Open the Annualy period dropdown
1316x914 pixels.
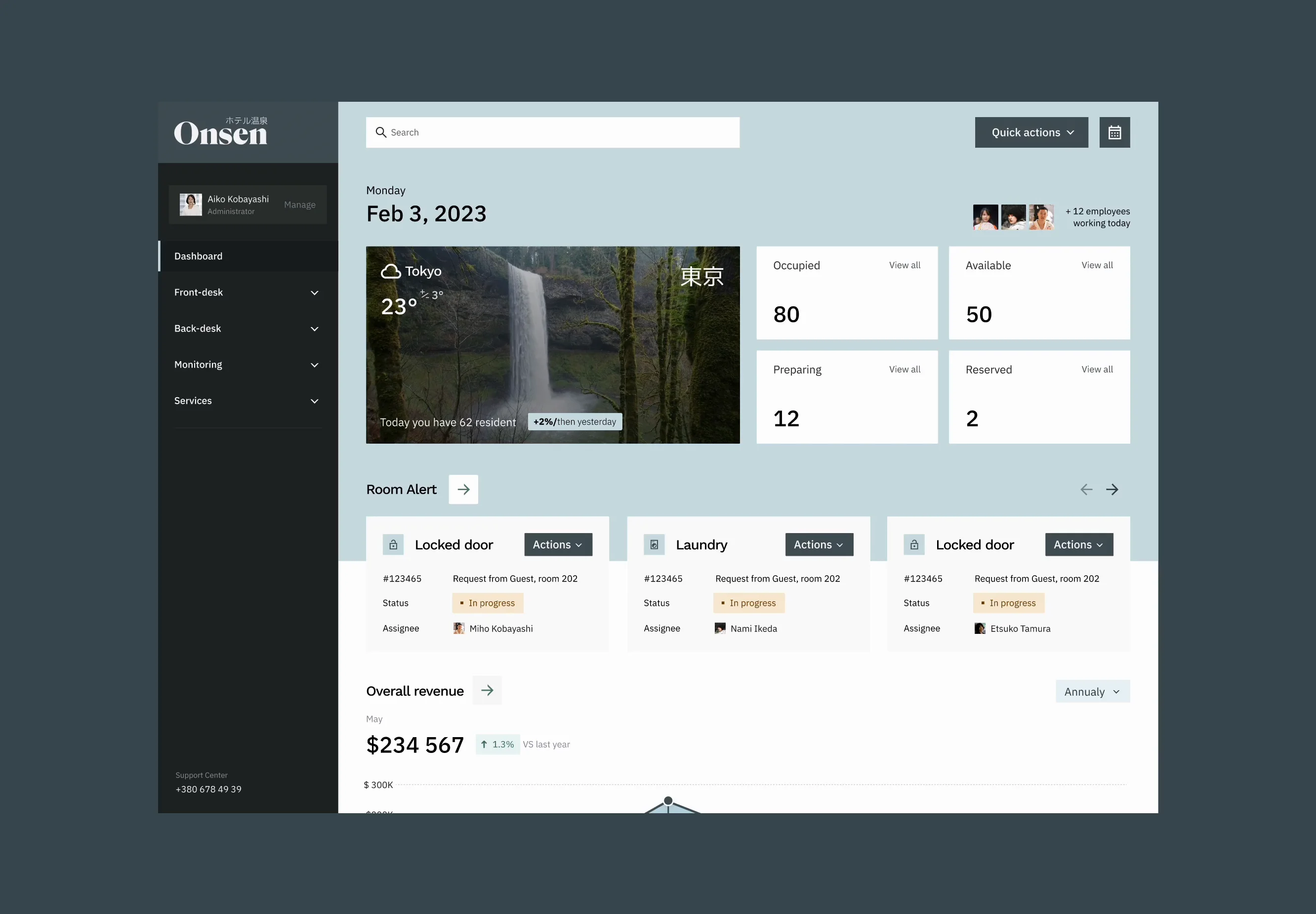click(1092, 691)
